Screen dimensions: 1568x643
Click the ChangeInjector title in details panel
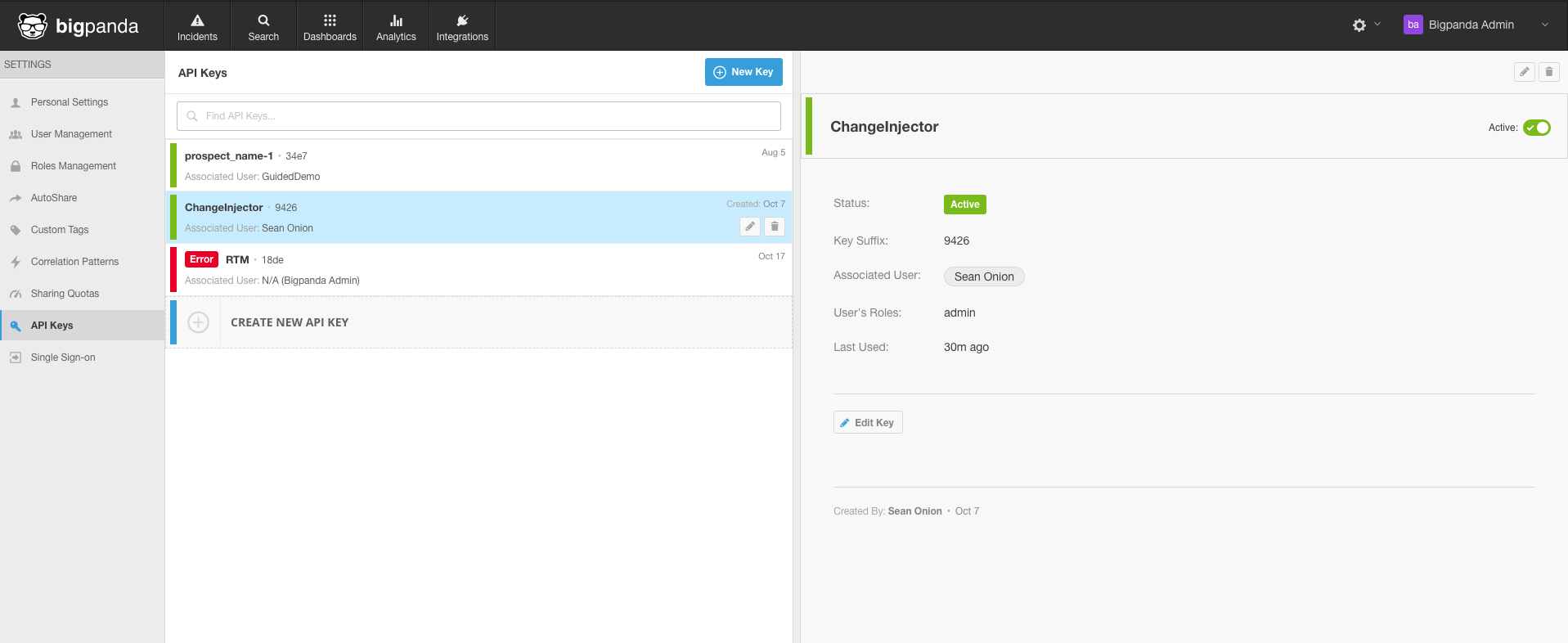[884, 127]
